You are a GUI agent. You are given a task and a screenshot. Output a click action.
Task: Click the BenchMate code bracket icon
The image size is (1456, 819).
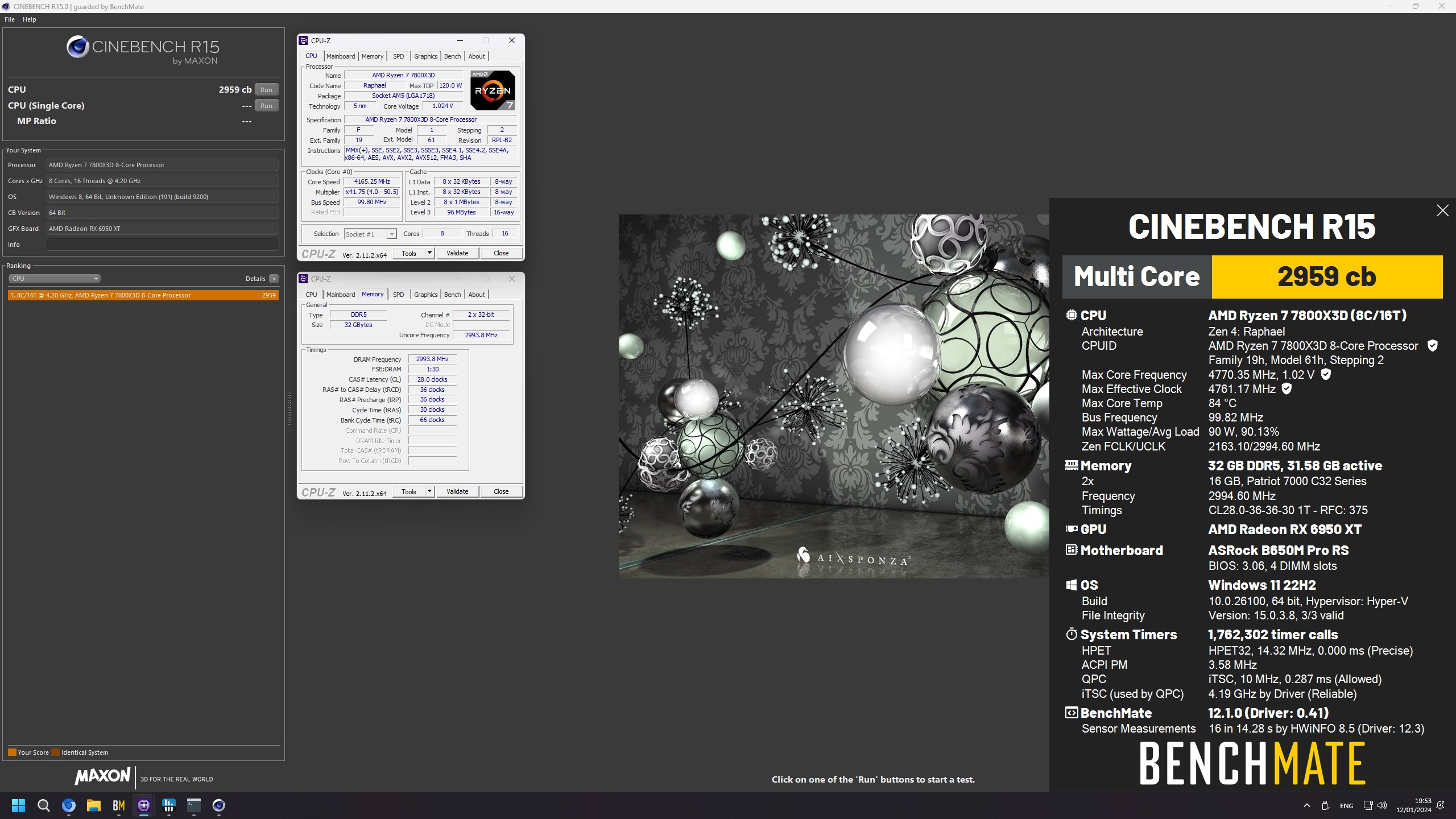pyautogui.click(x=1072, y=713)
